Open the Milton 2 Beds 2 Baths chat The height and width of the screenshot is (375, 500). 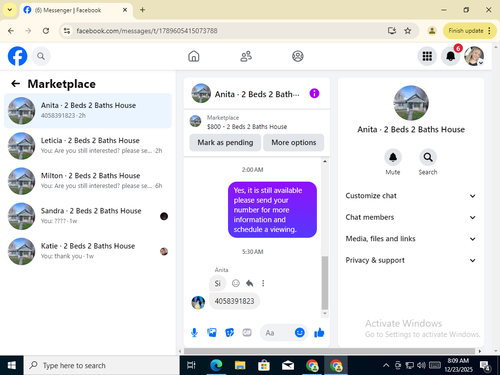point(88,181)
